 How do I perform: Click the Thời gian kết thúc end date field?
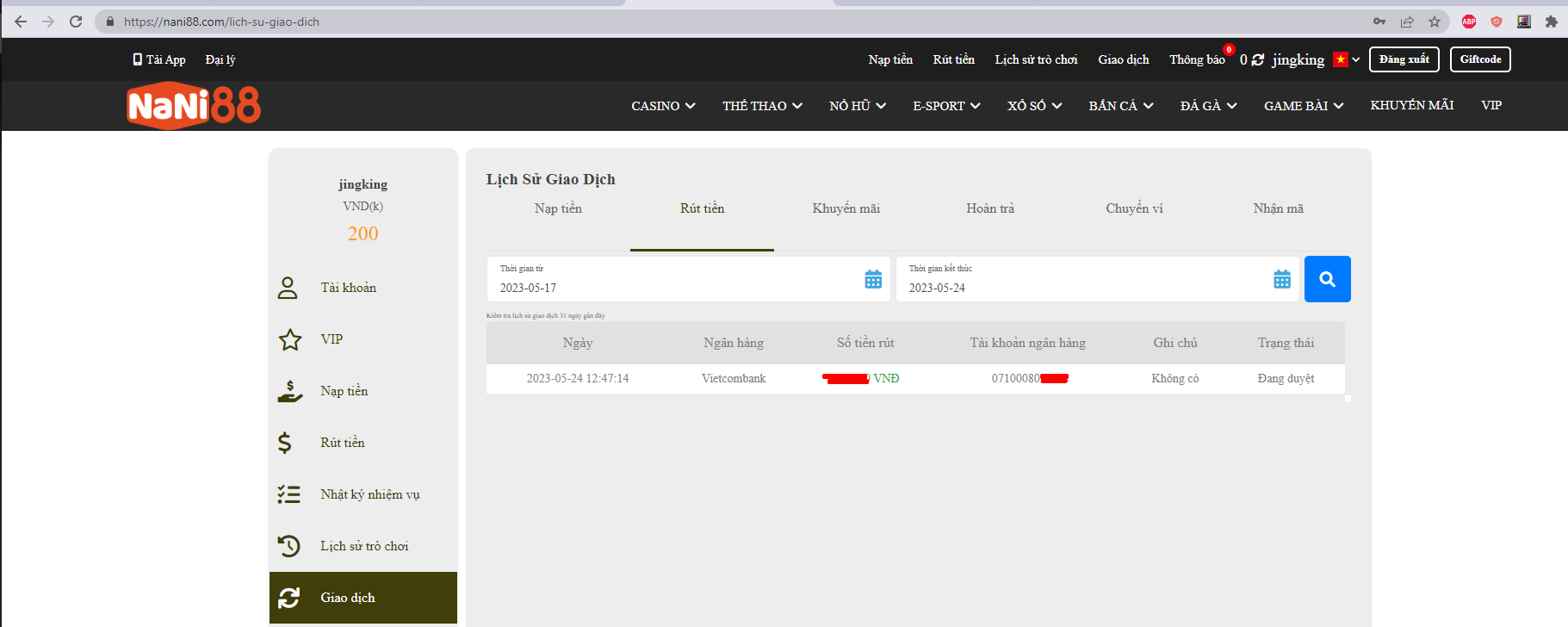(x=1098, y=279)
